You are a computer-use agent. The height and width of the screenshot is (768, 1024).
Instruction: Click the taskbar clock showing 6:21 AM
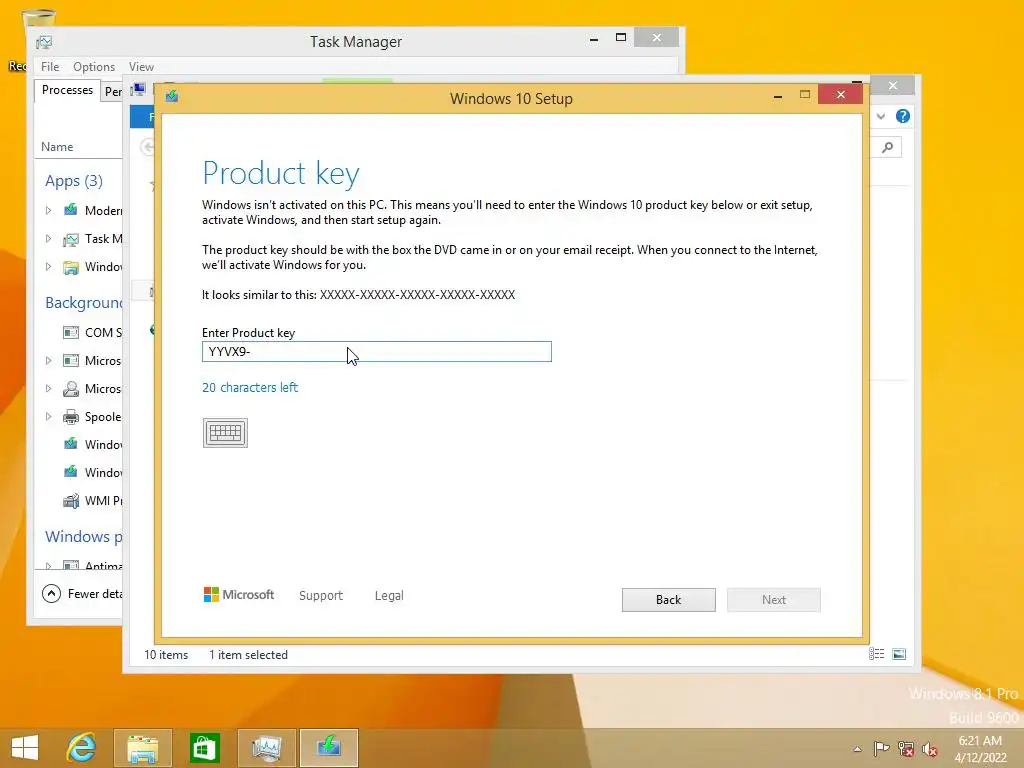tap(980, 749)
